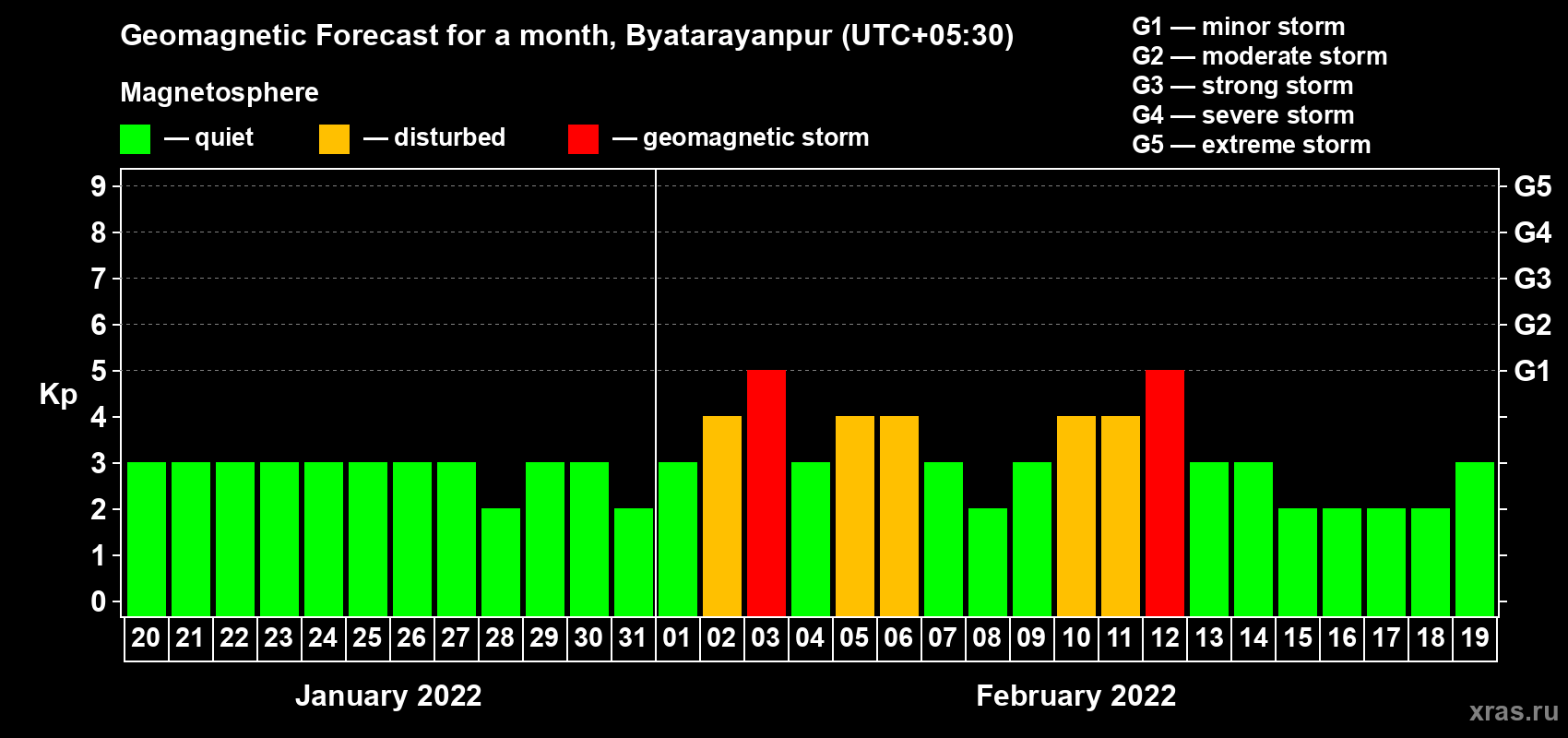Click the green bar for January 28

click(501, 562)
